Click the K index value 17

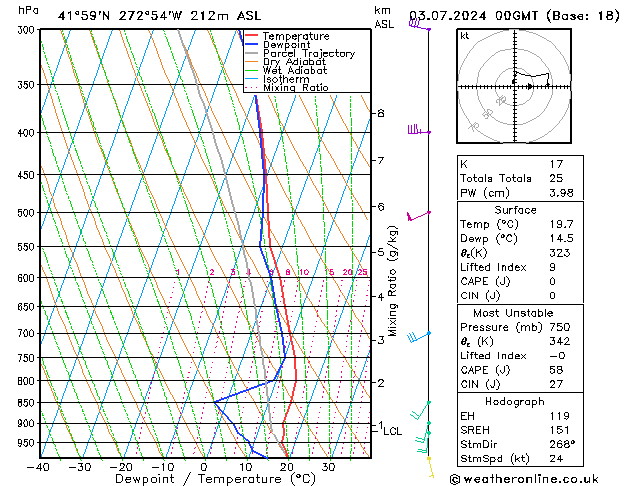click(x=556, y=164)
